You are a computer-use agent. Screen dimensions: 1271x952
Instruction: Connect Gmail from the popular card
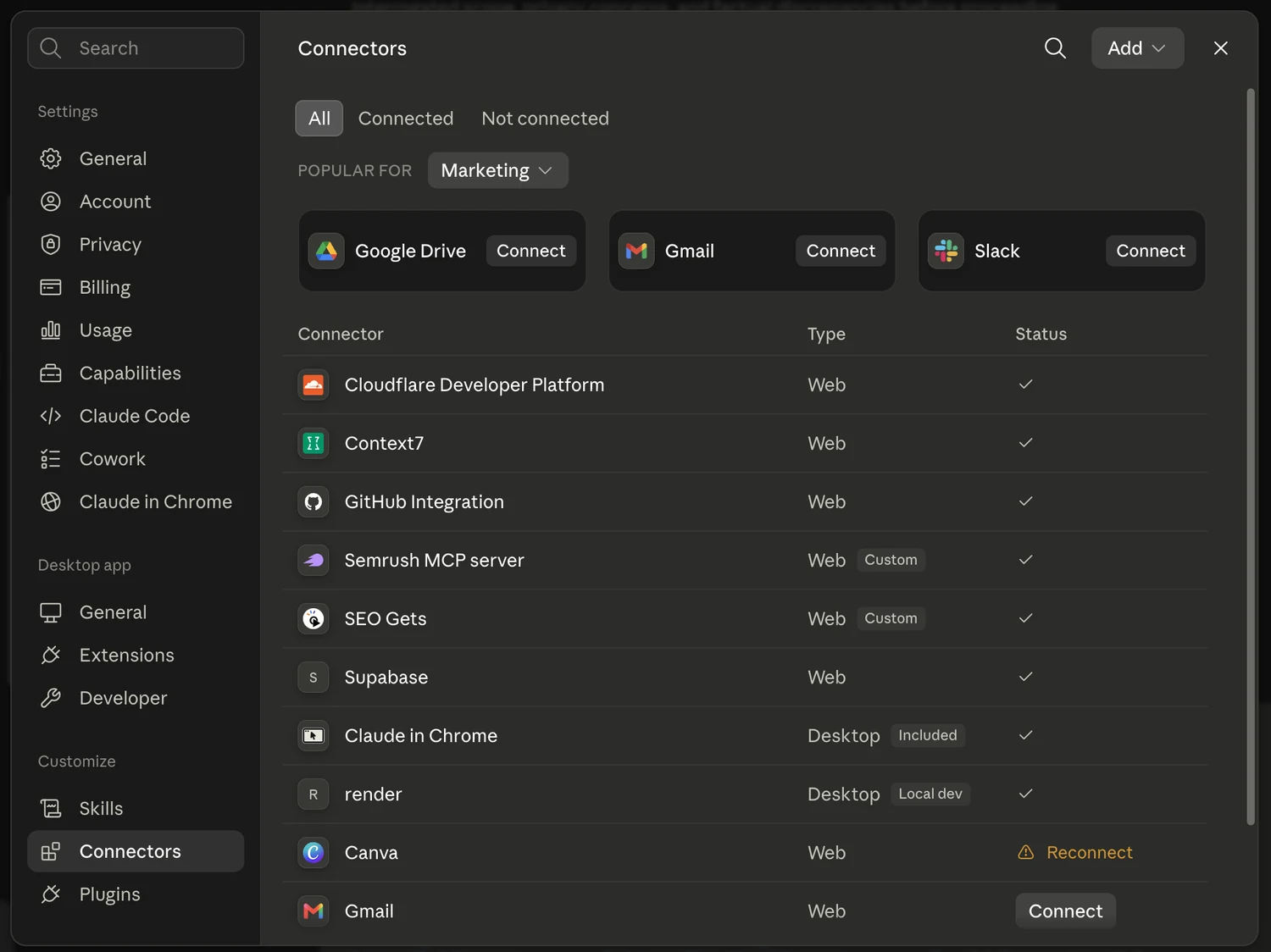click(x=841, y=251)
